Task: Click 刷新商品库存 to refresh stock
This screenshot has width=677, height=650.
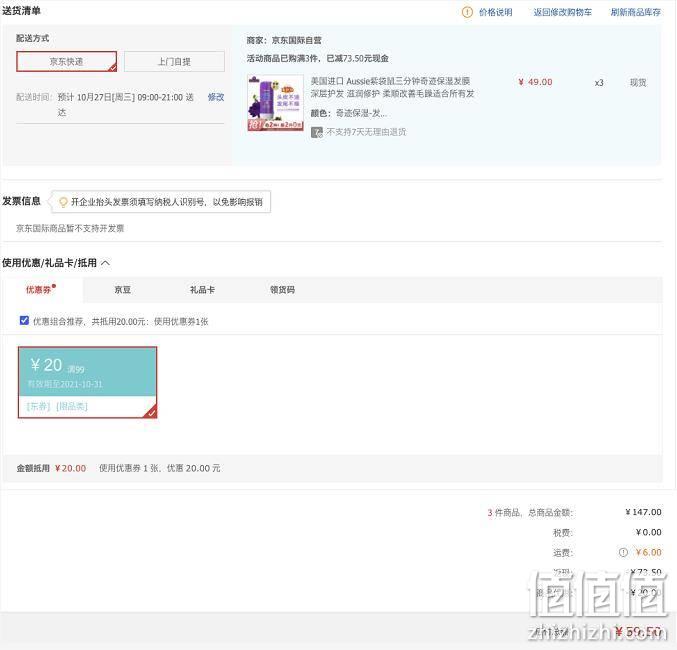Action: [x=635, y=12]
